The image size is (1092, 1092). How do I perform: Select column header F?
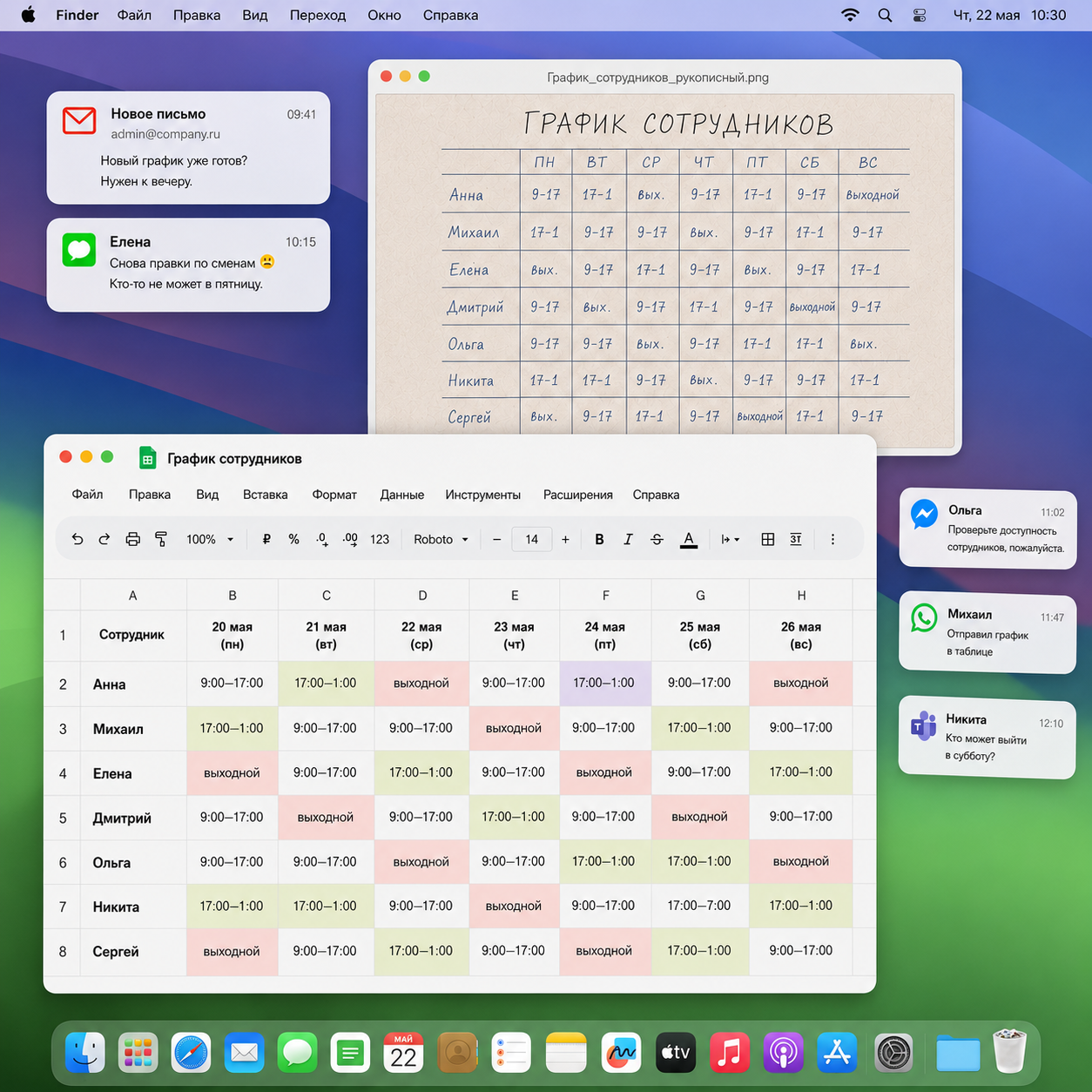605,595
